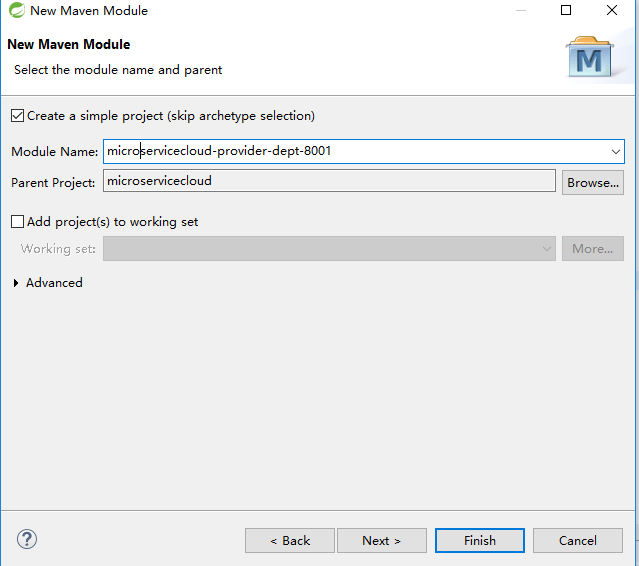The height and width of the screenshot is (566, 639).
Task: Cancel the New Maven Module wizard
Action: pos(577,541)
